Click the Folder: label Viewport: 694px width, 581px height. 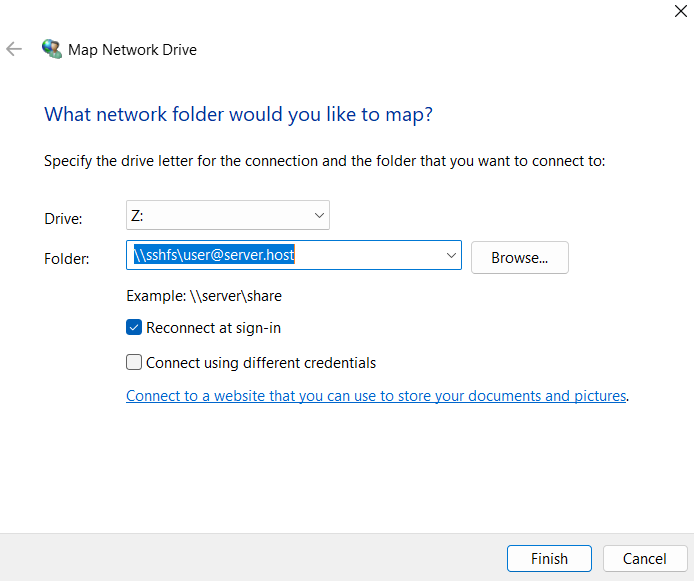tap(67, 258)
